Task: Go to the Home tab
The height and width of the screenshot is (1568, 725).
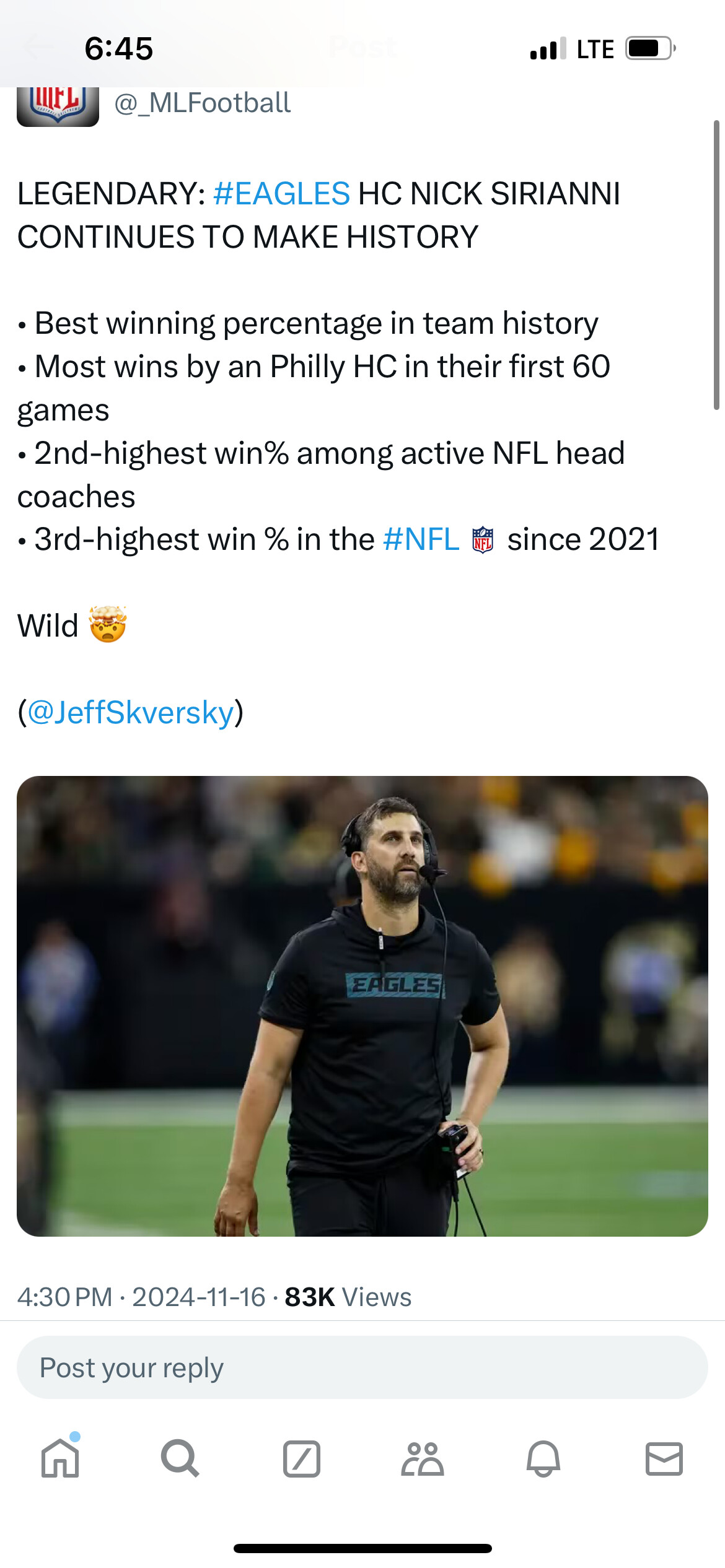Action: pyautogui.click(x=60, y=1459)
